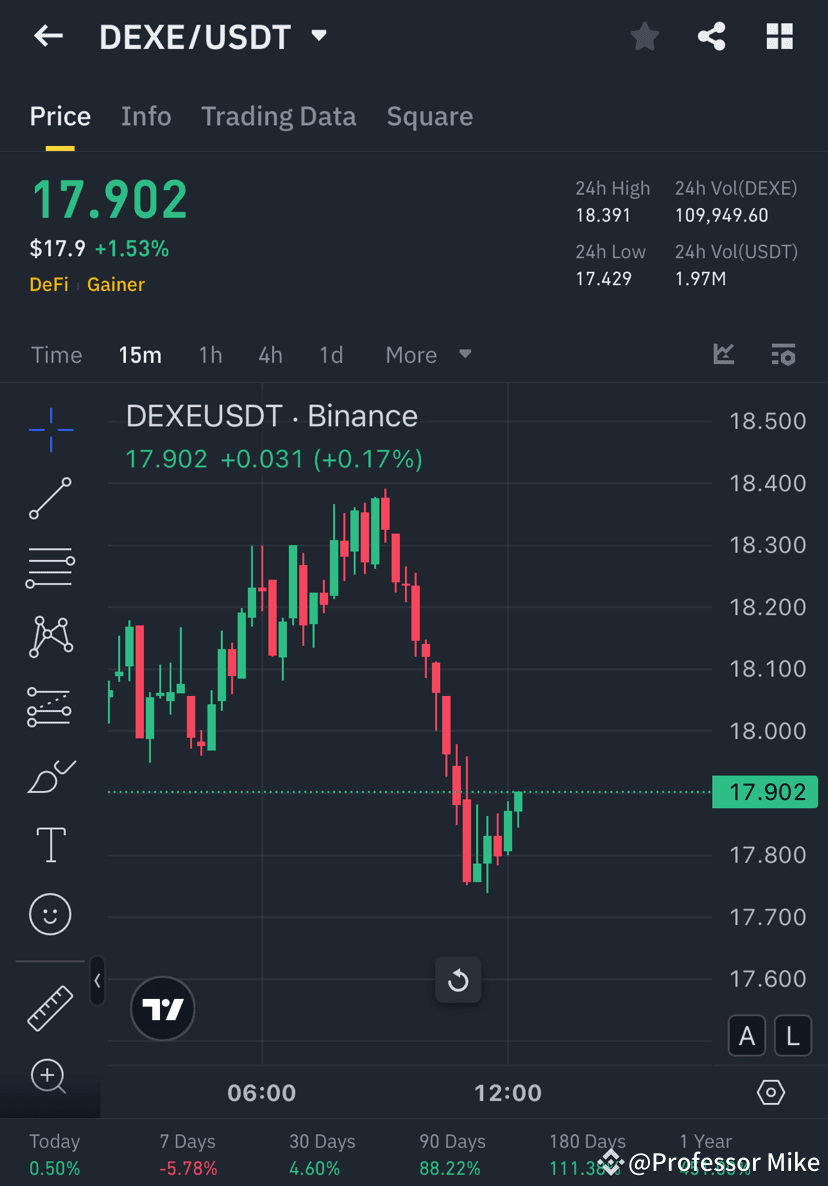
Task: Enable auto scale with the A button
Action: point(747,1035)
